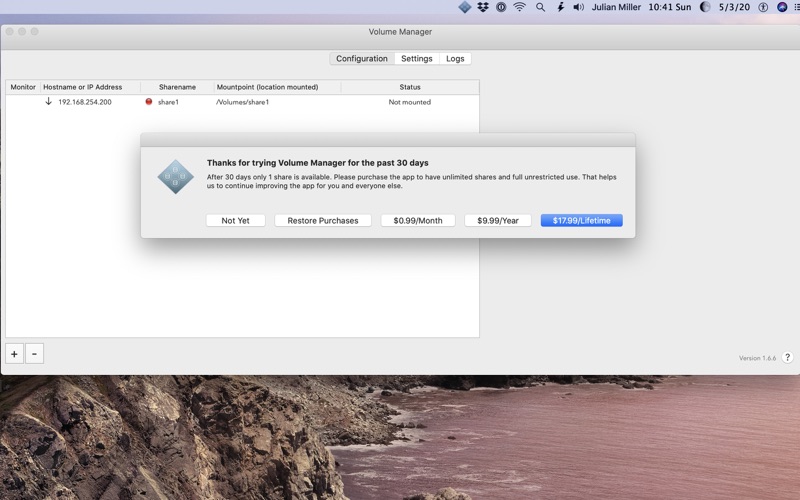Select the $9.99/Year subscription
Image resolution: width=800 pixels, height=500 pixels.
(x=498, y=220)
